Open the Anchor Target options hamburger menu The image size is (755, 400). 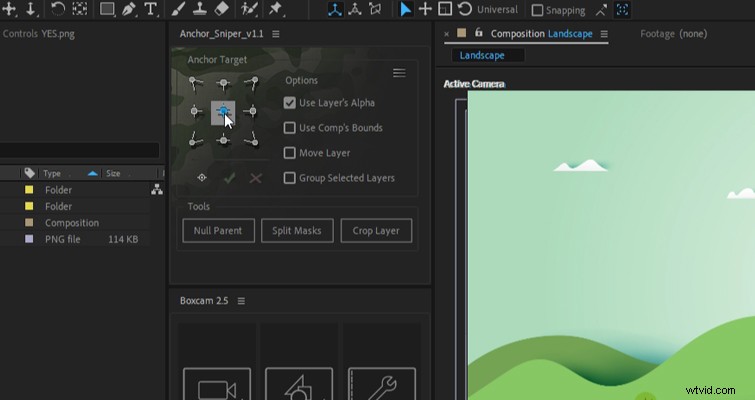399,73
